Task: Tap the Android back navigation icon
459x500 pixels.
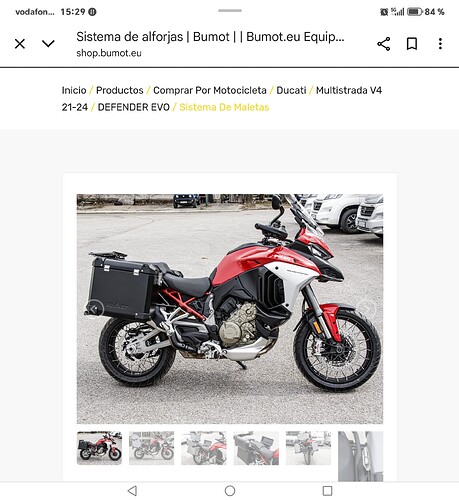Action: click(x=132, y=491)
